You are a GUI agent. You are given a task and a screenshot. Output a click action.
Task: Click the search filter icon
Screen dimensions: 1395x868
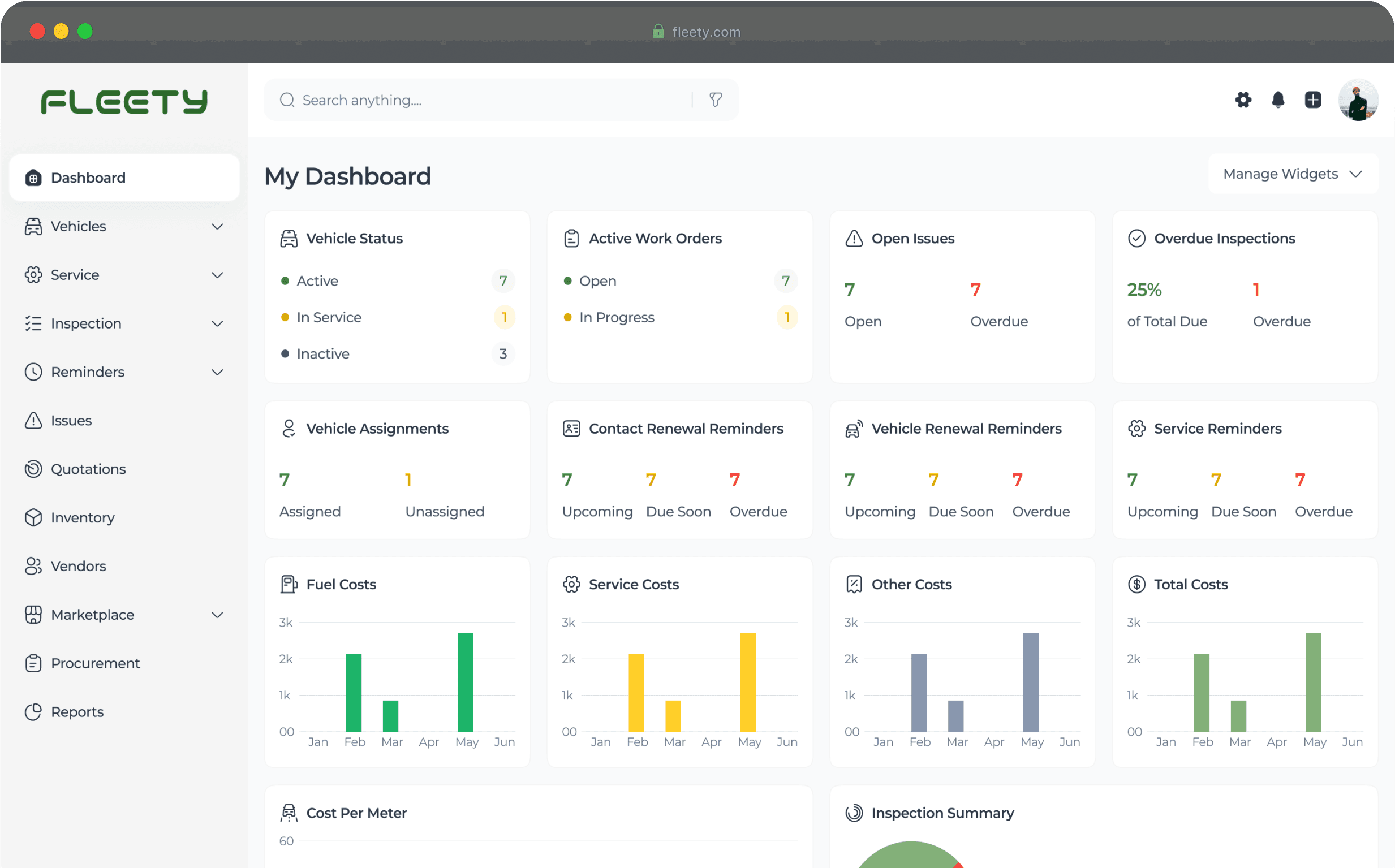(x=715, y=100)
